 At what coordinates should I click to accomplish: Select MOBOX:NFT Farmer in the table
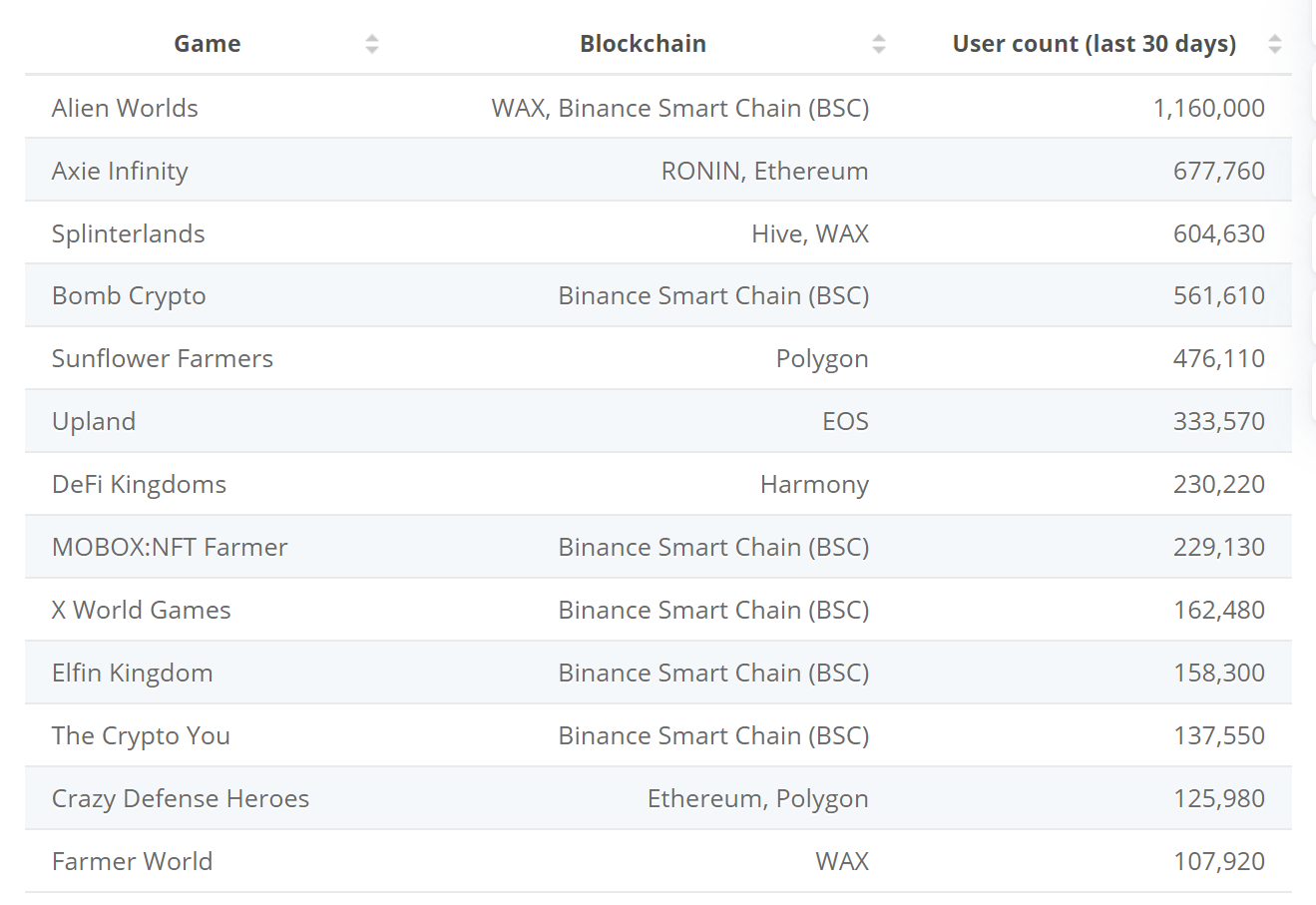[x=170, y=547]
